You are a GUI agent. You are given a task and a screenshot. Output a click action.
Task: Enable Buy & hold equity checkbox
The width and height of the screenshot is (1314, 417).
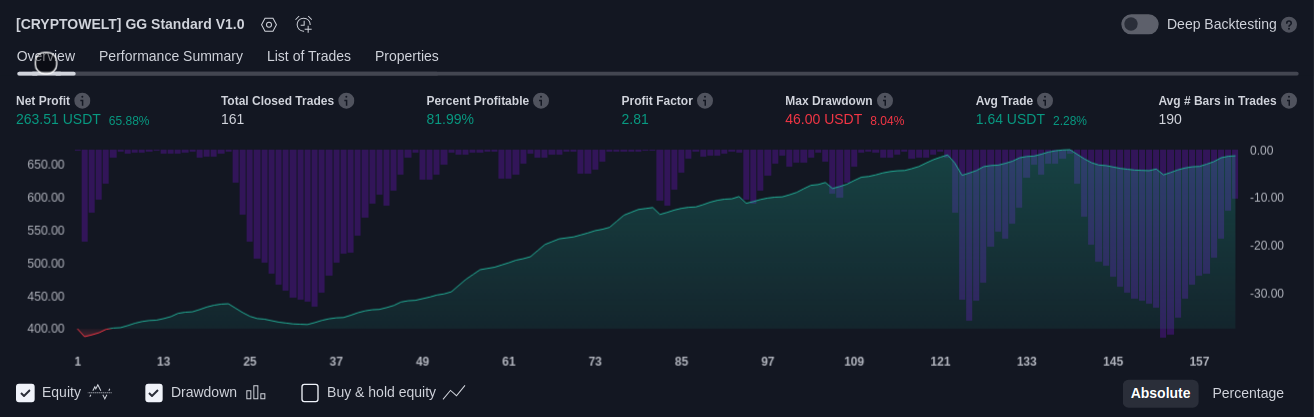point(310,393)
